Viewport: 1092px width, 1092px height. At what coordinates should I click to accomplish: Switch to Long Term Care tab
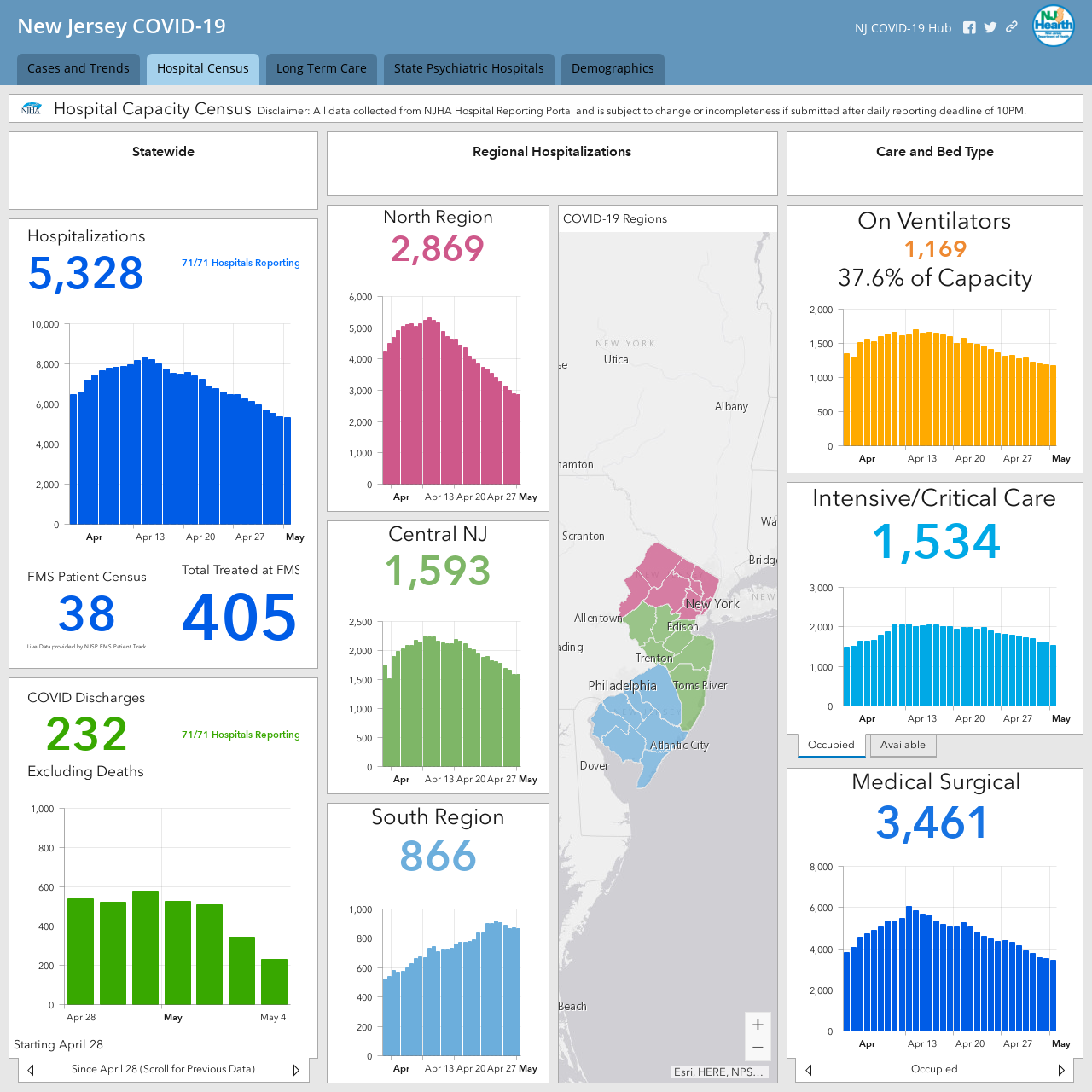click(x=322, y=69)
